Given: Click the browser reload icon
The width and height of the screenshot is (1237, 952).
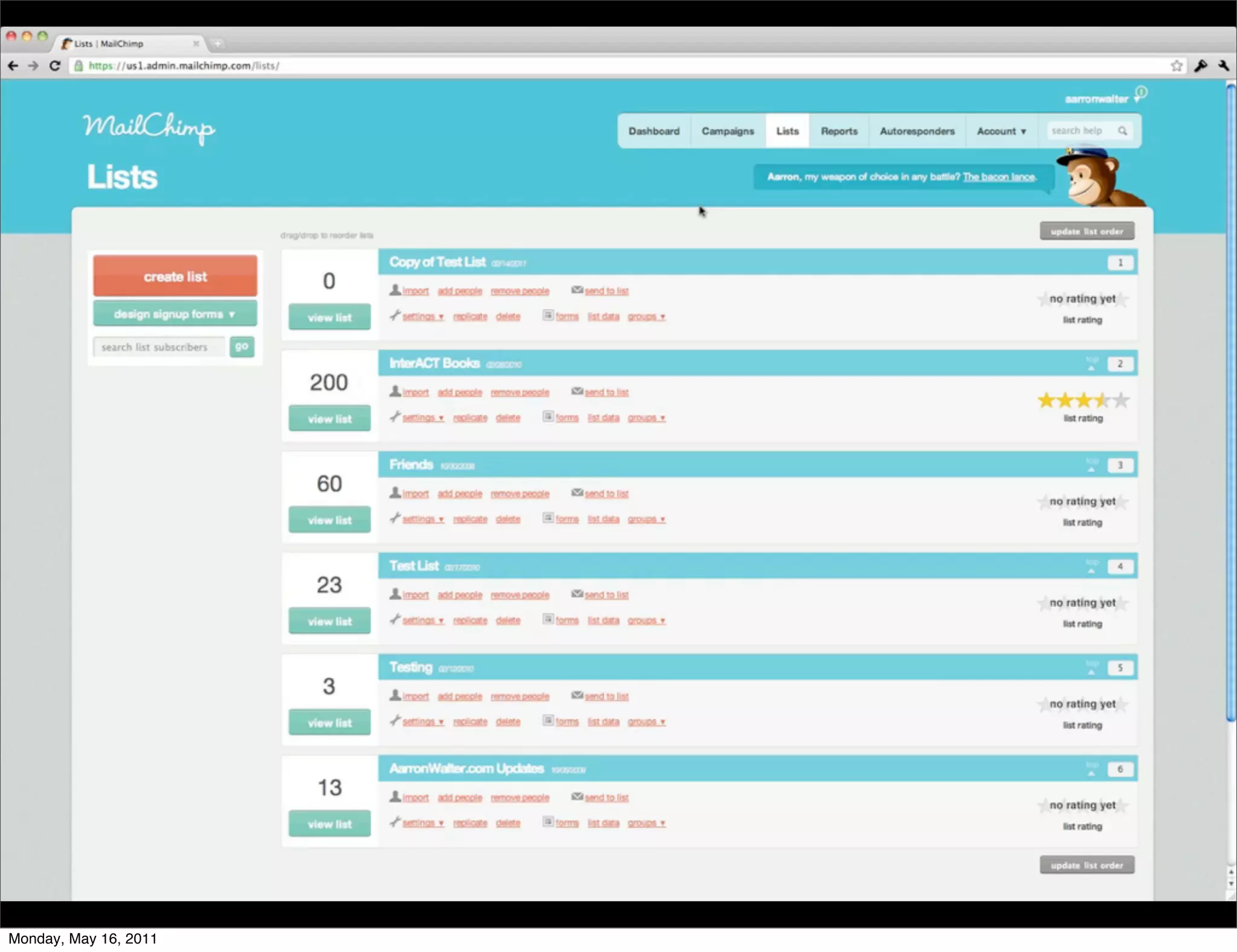Looking at the screenshot, I should (55, 66).
